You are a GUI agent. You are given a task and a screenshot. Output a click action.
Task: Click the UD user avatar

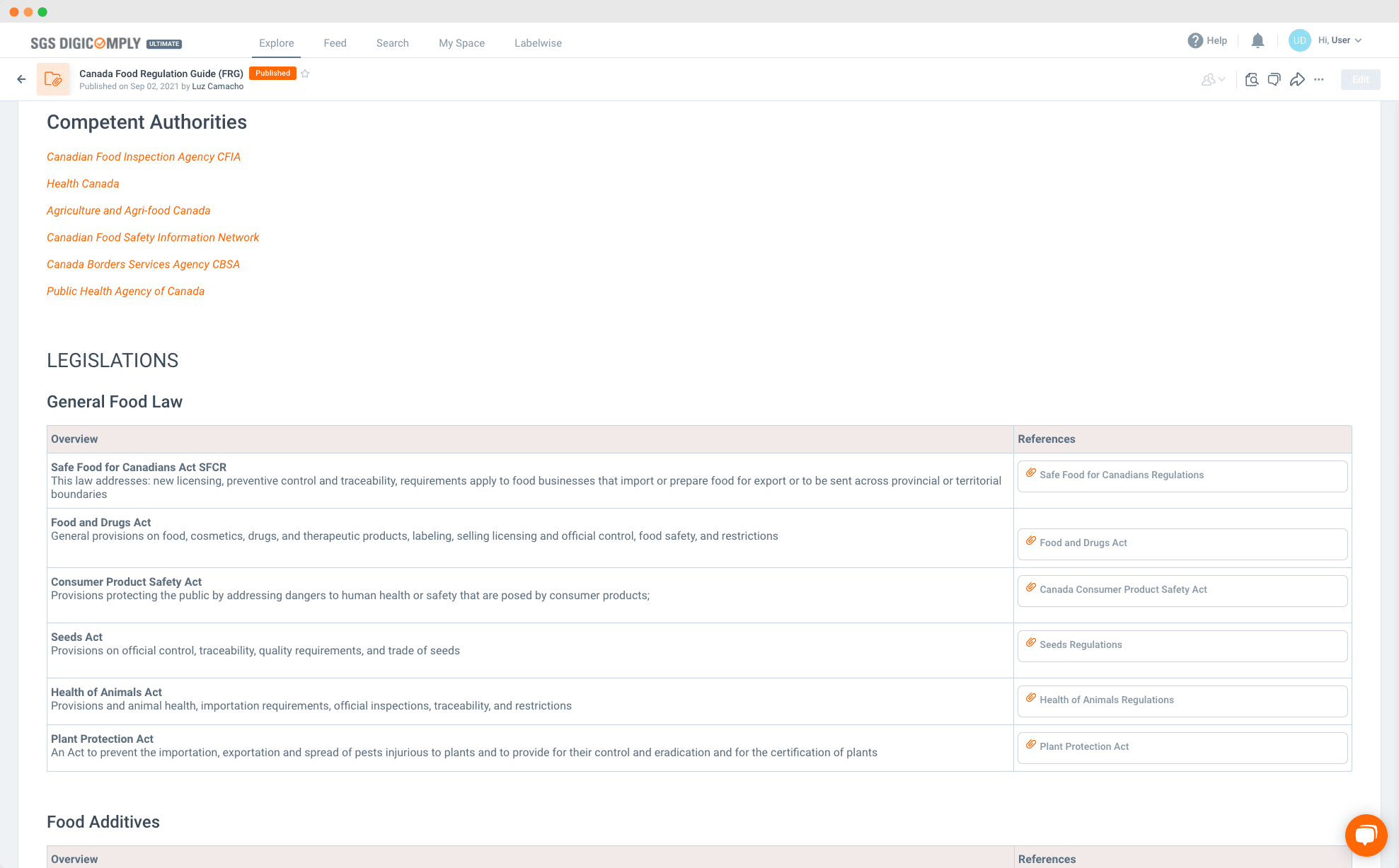[x=1299, y=40]
